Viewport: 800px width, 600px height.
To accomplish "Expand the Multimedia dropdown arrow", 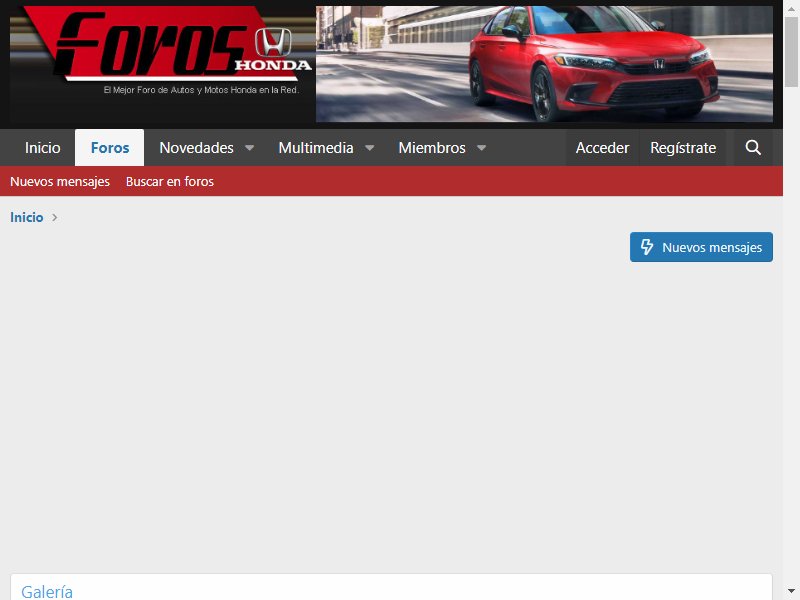I will (370, 148).
